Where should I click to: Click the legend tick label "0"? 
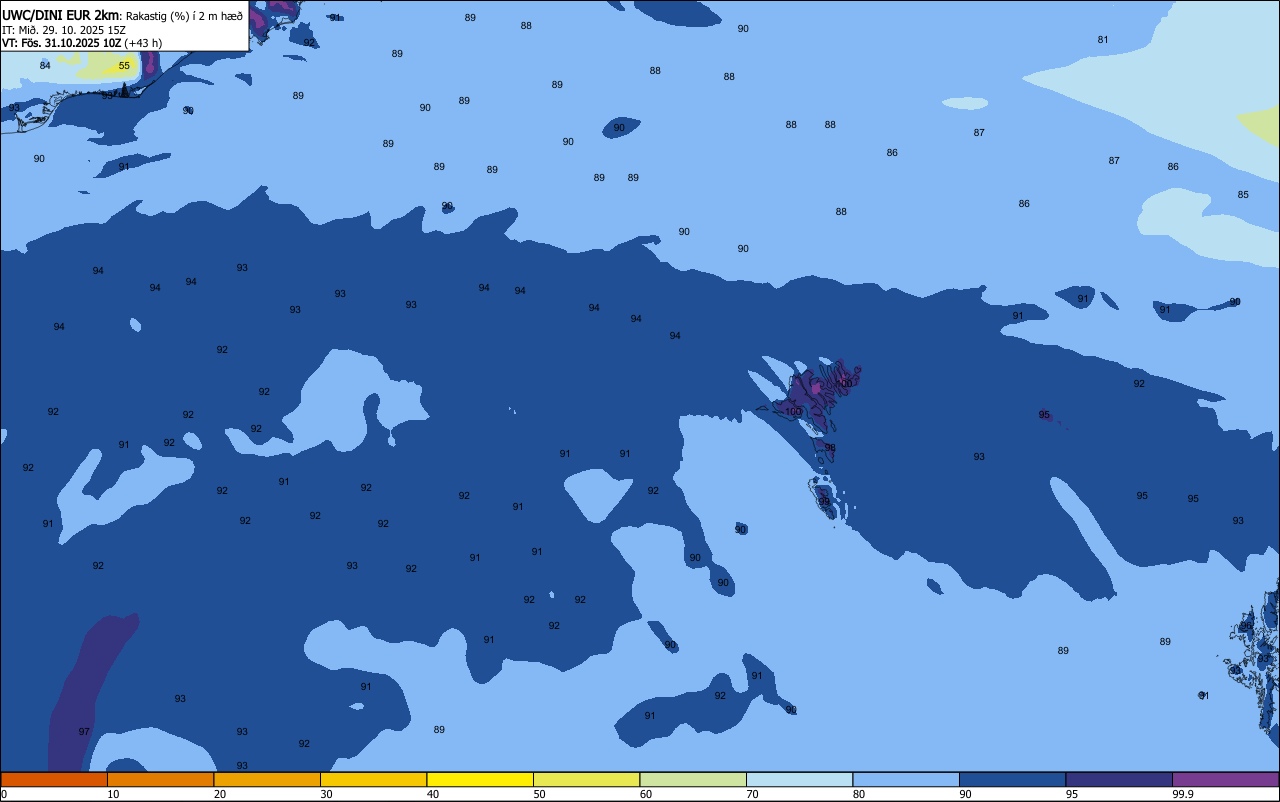[x=4, y=794]
